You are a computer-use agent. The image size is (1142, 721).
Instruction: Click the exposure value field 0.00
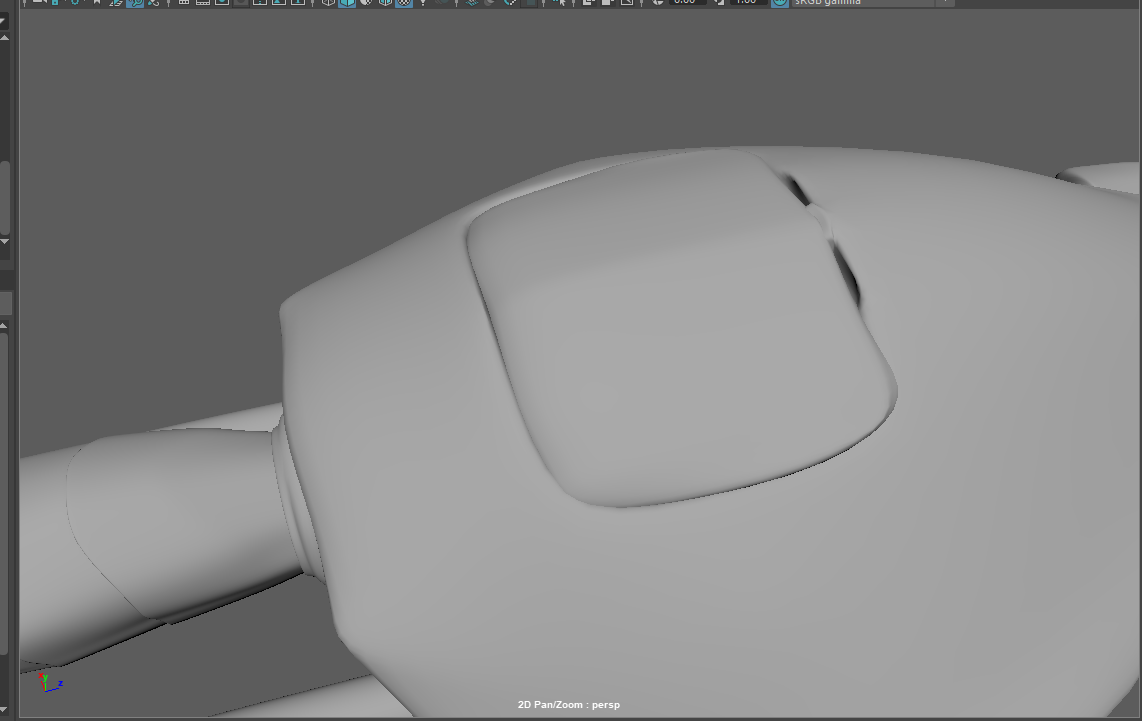687,2
